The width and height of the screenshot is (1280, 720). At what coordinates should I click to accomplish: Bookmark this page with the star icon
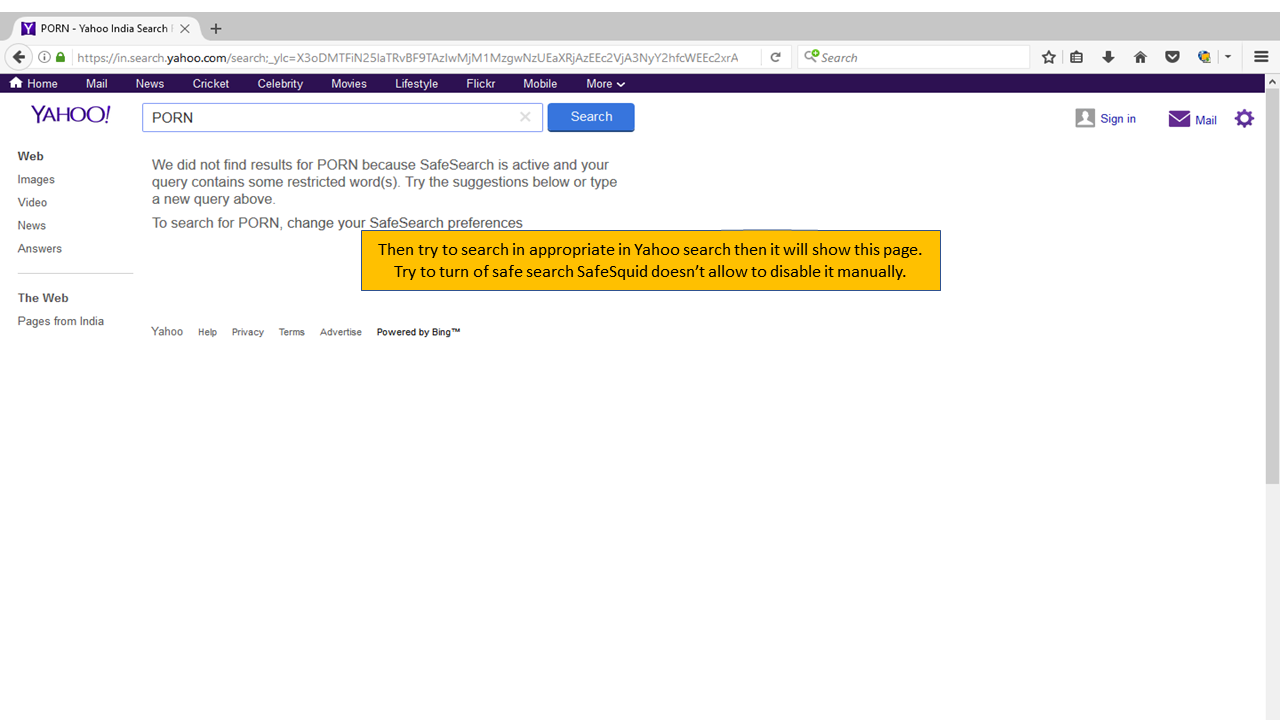pyautogui.click(x=1048, y=57)
